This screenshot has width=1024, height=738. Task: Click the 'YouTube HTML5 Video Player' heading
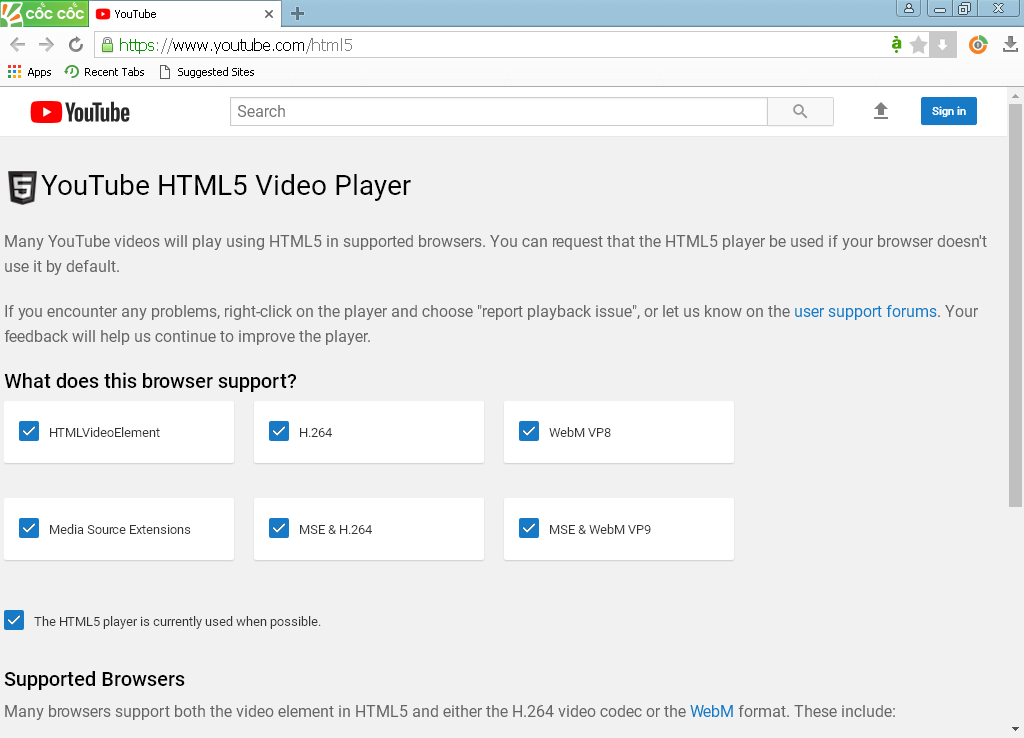point(226,186)
